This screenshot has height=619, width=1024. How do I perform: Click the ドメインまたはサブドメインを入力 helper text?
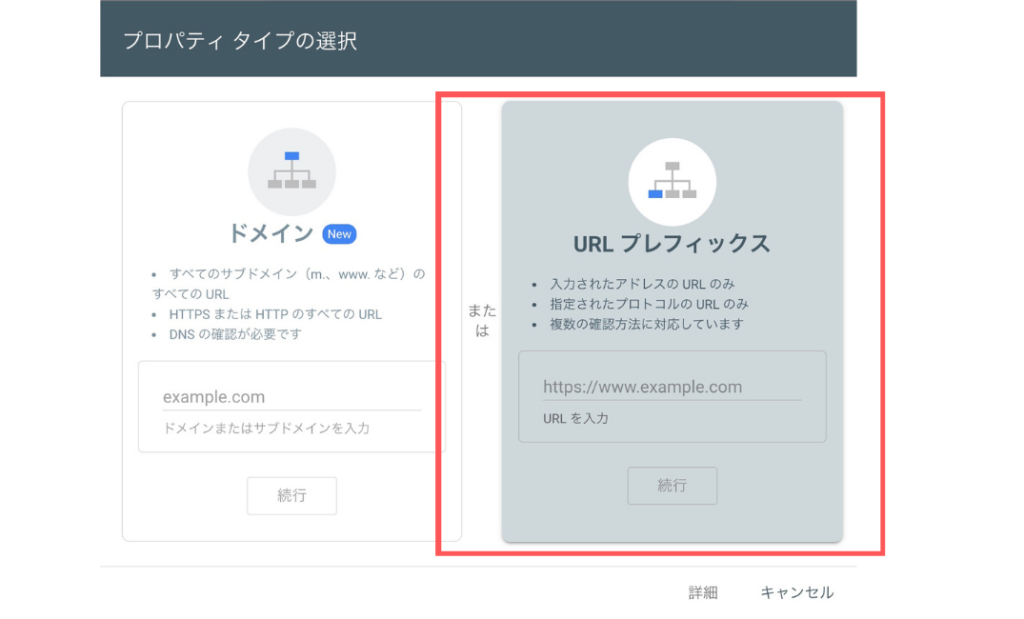tap(266, 428)
